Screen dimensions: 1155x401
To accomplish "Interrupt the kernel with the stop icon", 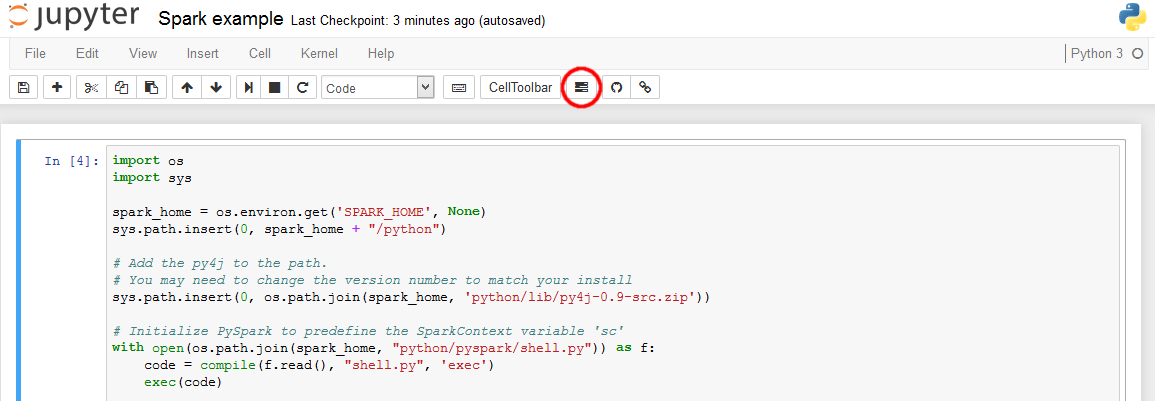I will point(274,88).
